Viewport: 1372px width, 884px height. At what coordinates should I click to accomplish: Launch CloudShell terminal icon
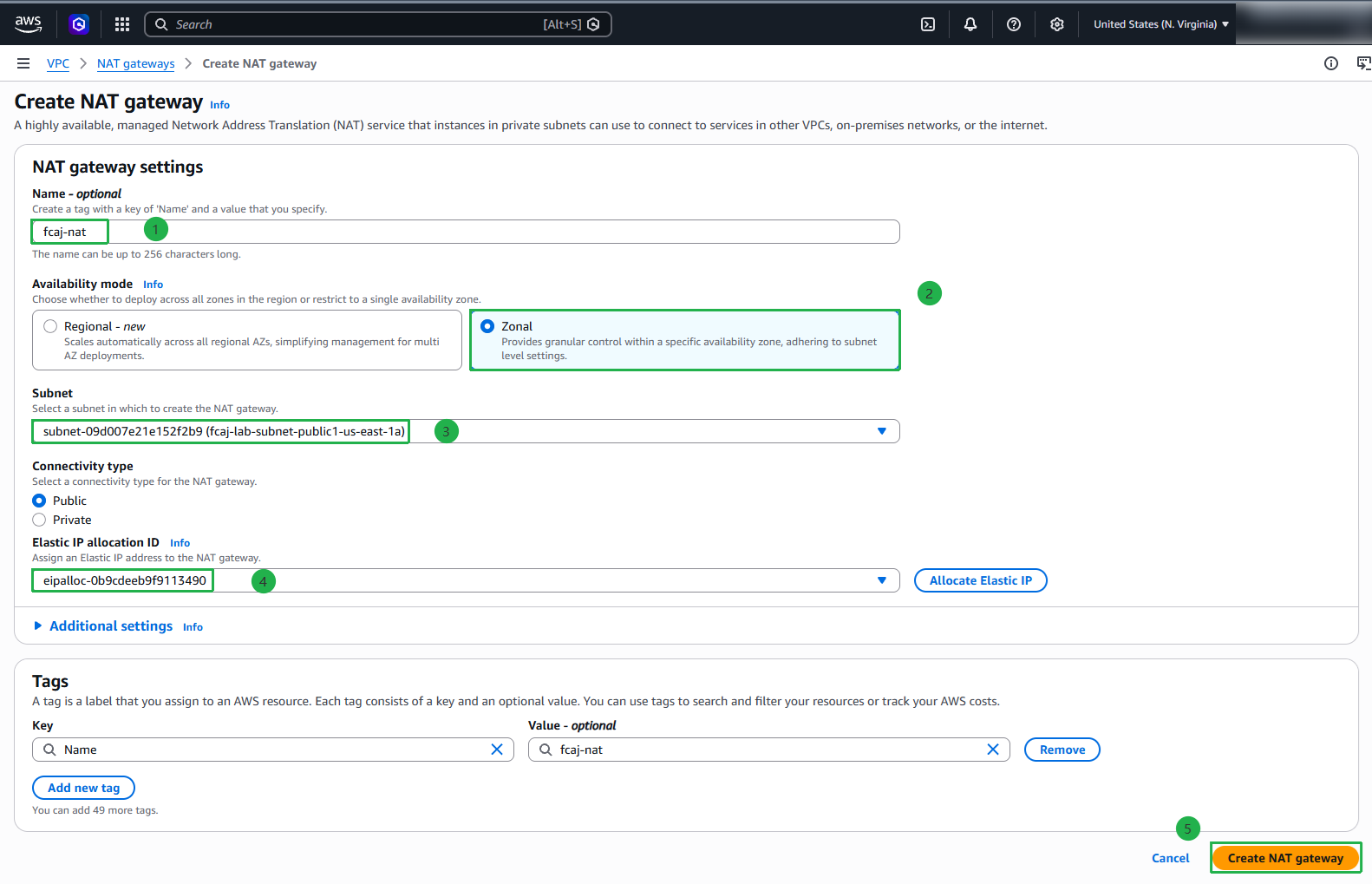click(928, 24)
